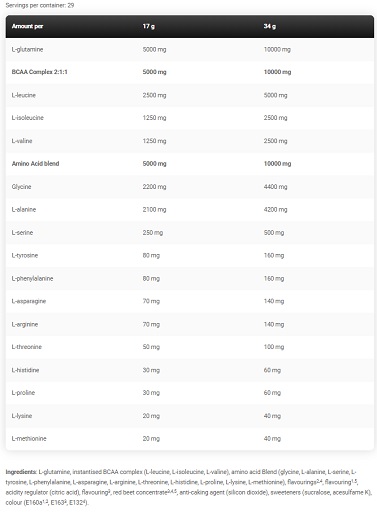Click the L-valine 2500 mg value
377x512 pixels.
275,141
